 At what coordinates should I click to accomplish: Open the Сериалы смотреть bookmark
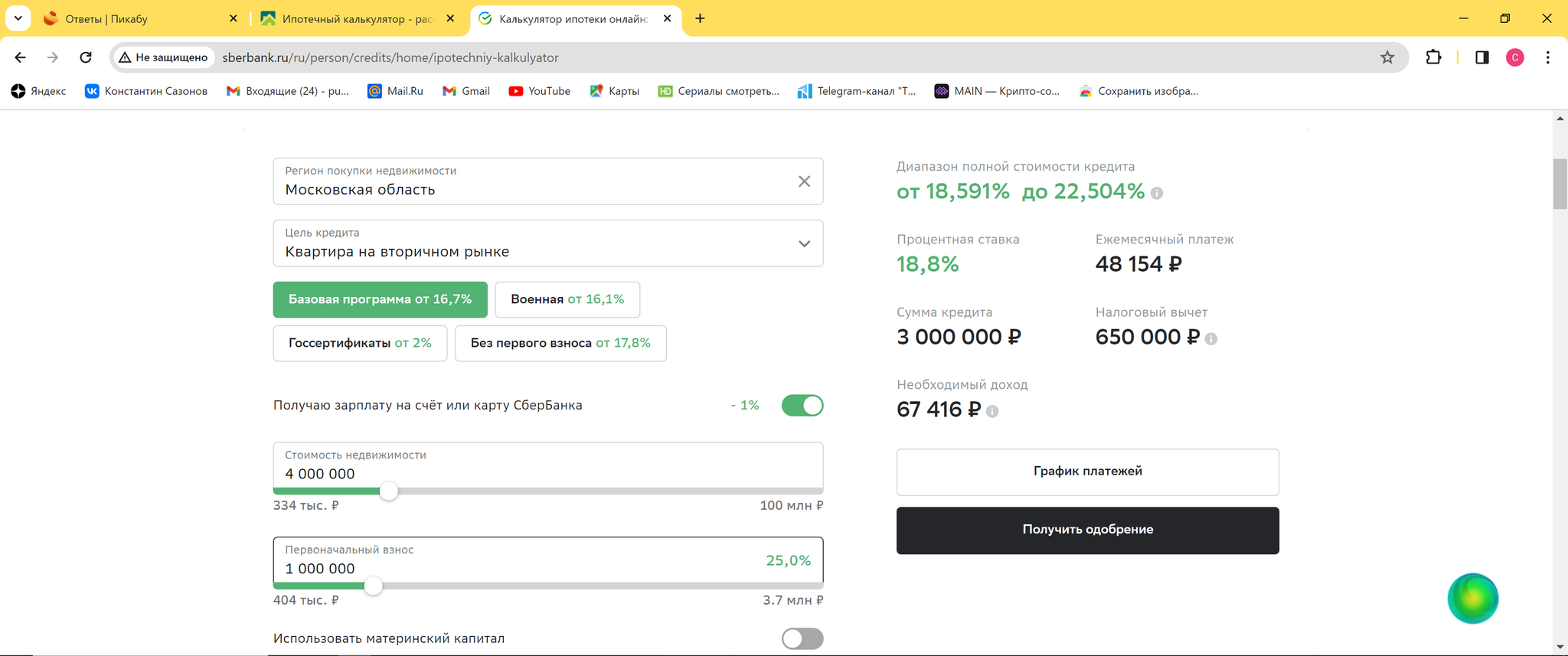coord(719,91)
